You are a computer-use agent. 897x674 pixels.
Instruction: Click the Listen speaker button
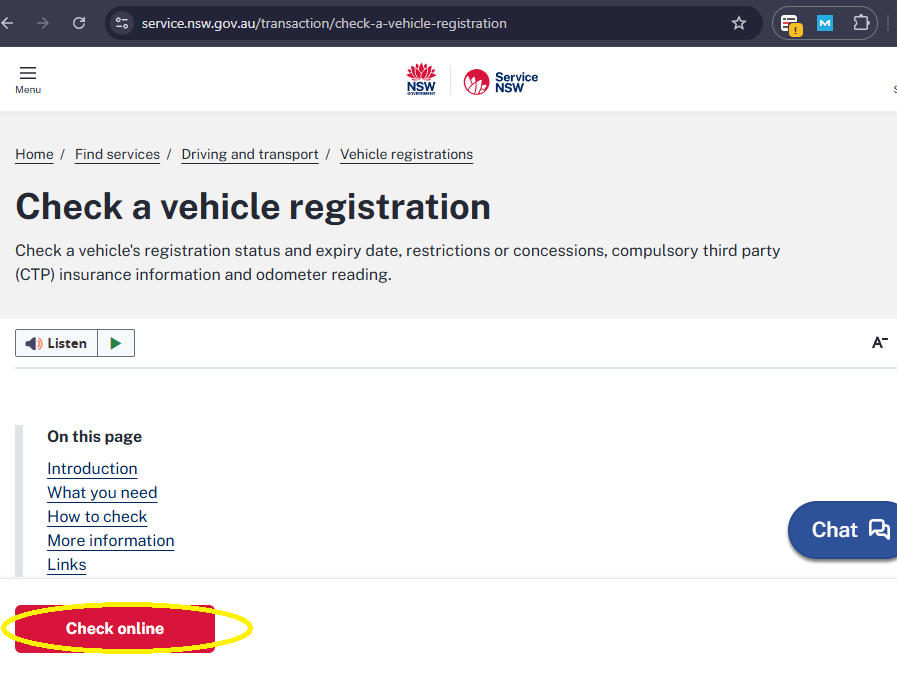[x=57, y=343]
